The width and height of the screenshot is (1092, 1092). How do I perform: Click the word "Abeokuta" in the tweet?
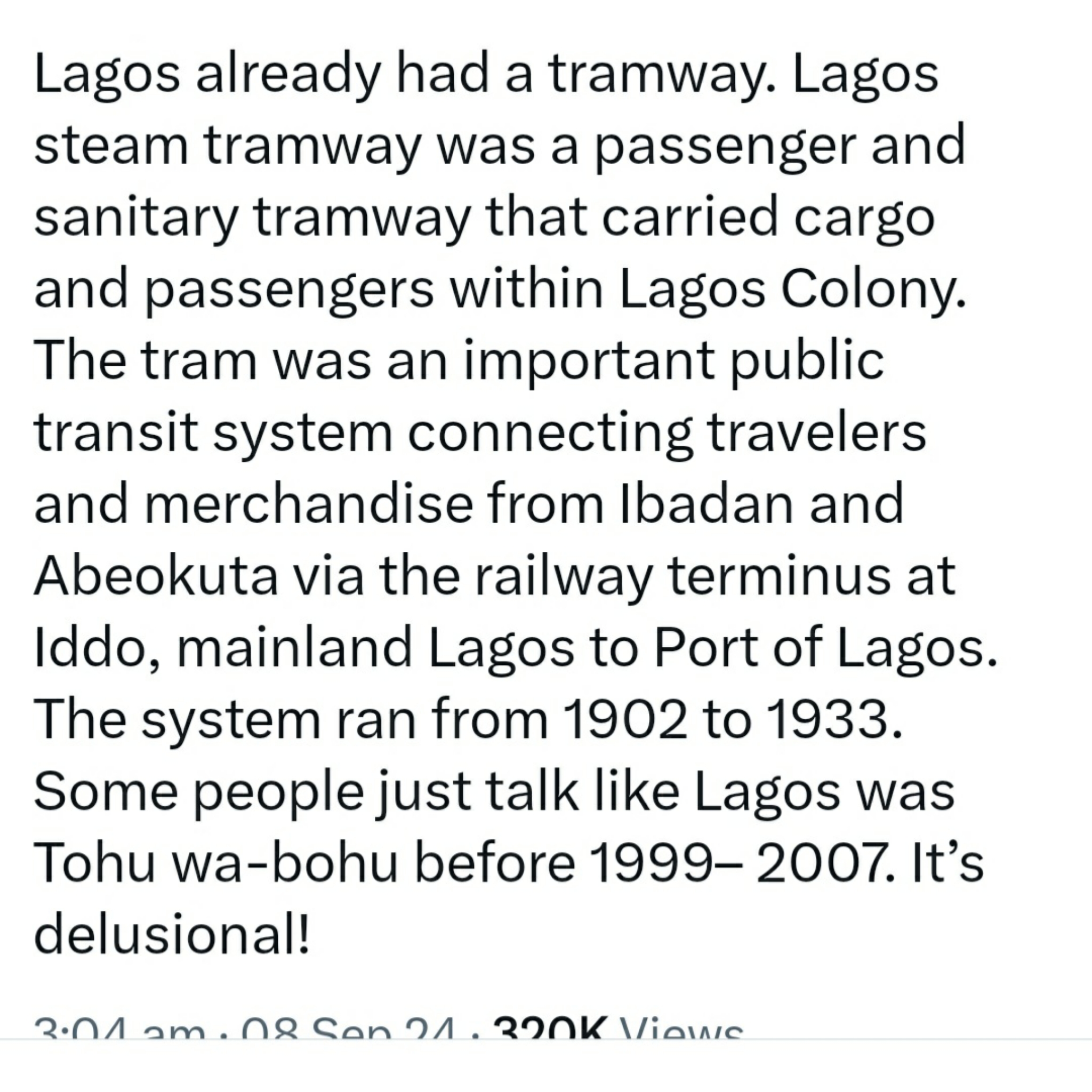[x=156, y=576]
